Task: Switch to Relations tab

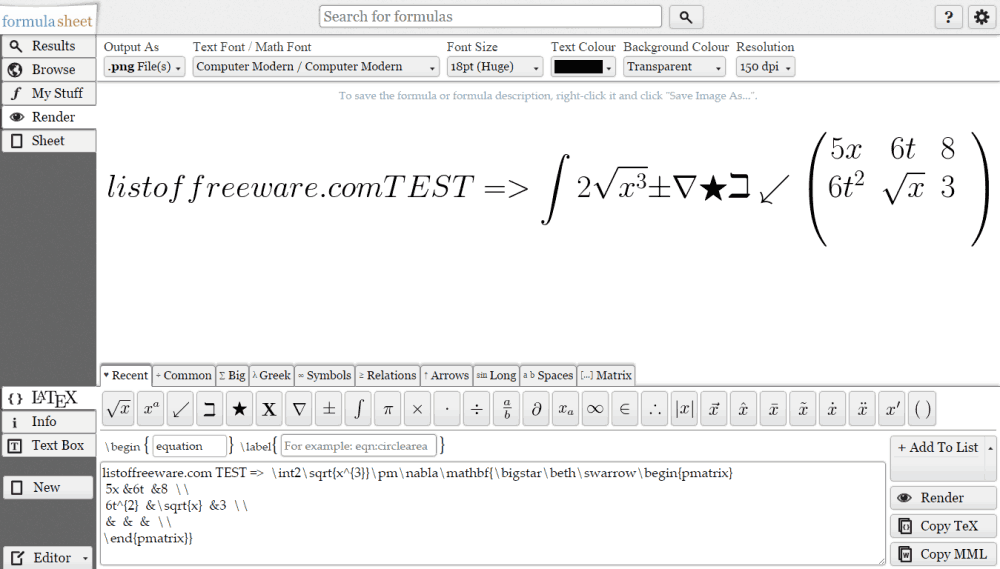Action: pos(387,376)
